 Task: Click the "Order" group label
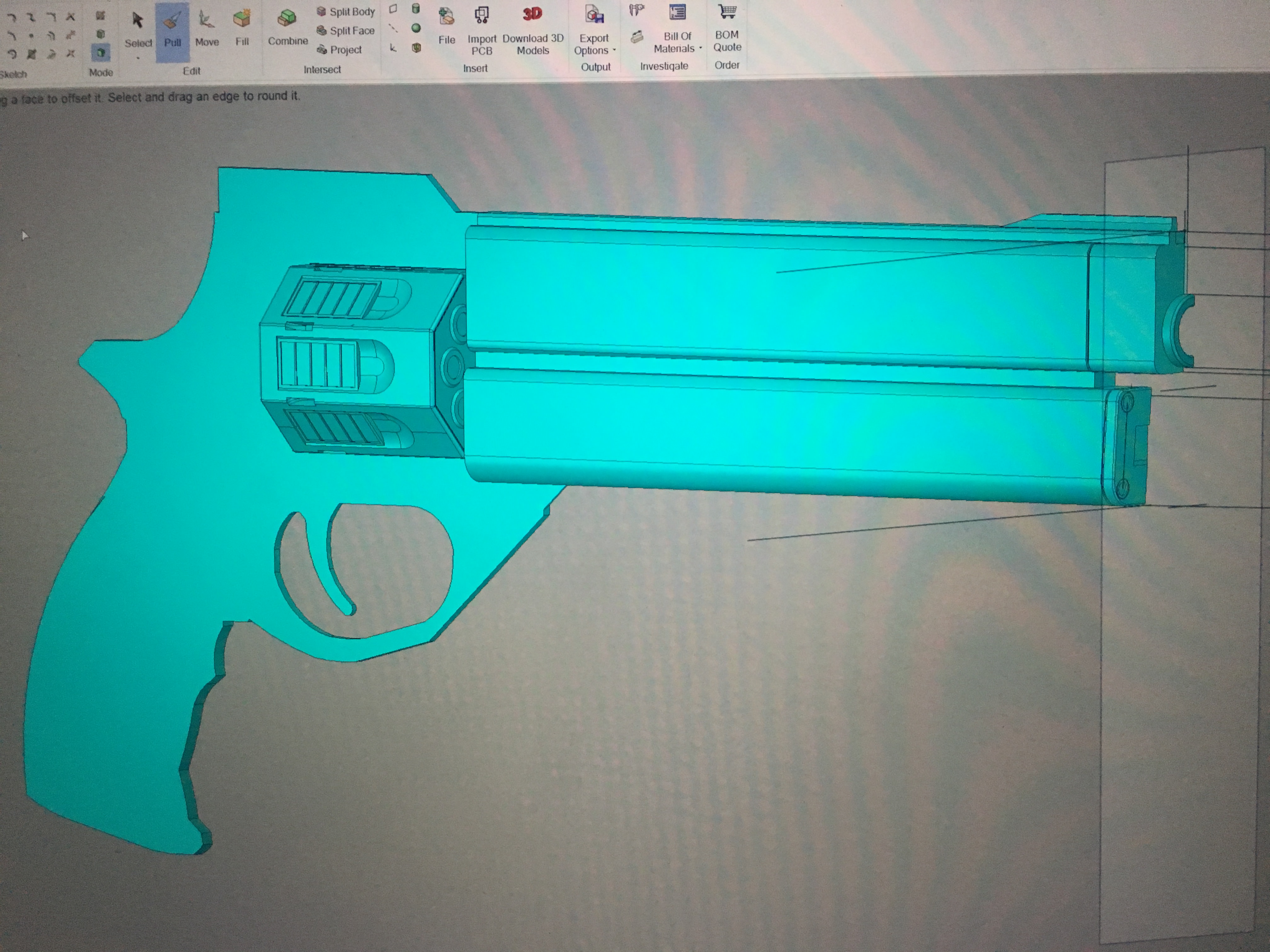pos(727,65)
